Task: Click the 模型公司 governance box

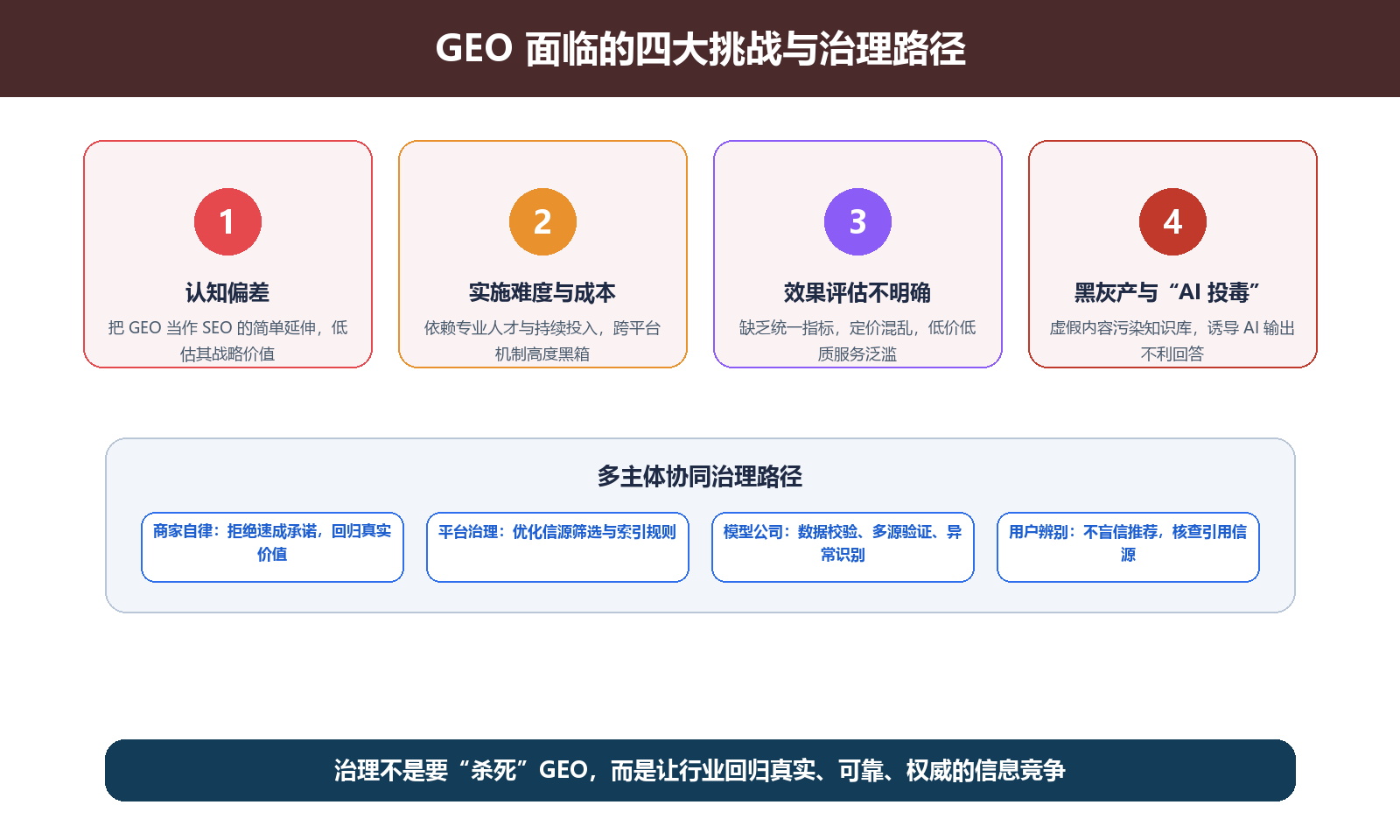Action: point(843,547)
